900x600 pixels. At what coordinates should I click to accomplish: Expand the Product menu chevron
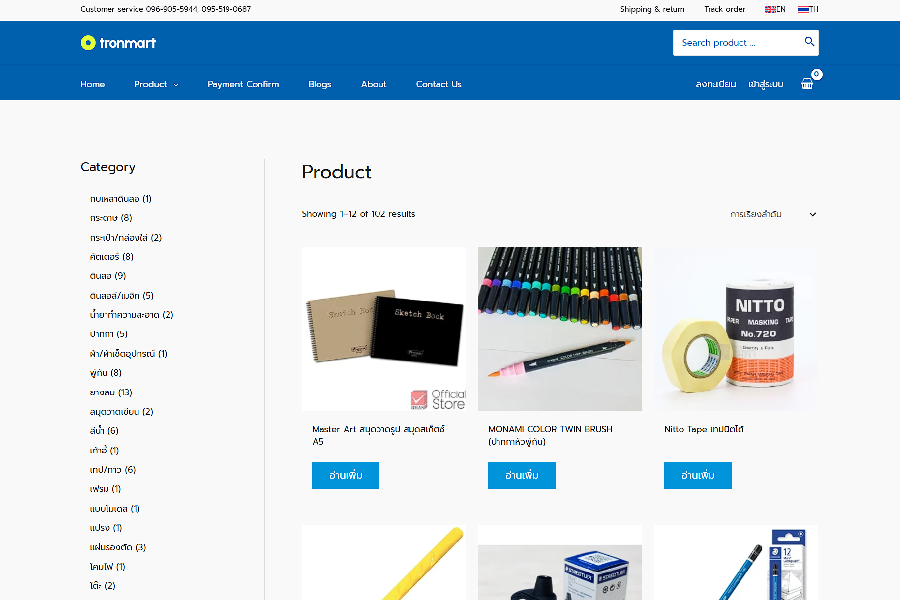tap(176, 84)
